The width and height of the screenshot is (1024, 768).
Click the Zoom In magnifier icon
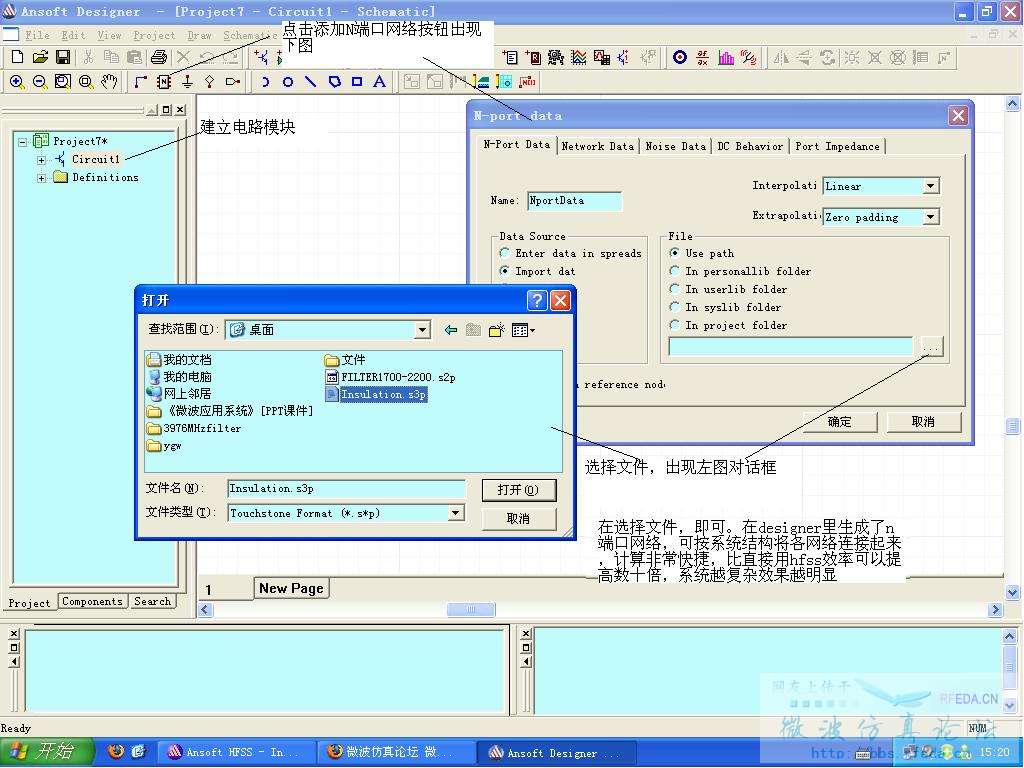pos(17,82)
